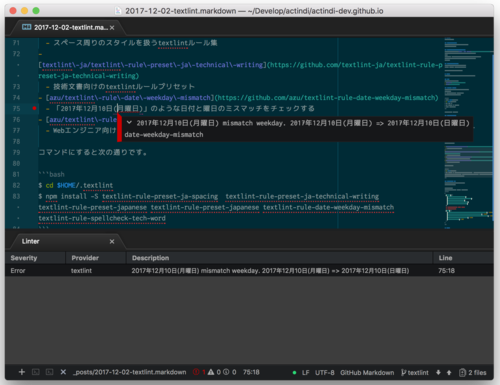This screenshot has height=385, width=500.
Task: Click the red bar of the error tooltip
Action: [119, 128]
